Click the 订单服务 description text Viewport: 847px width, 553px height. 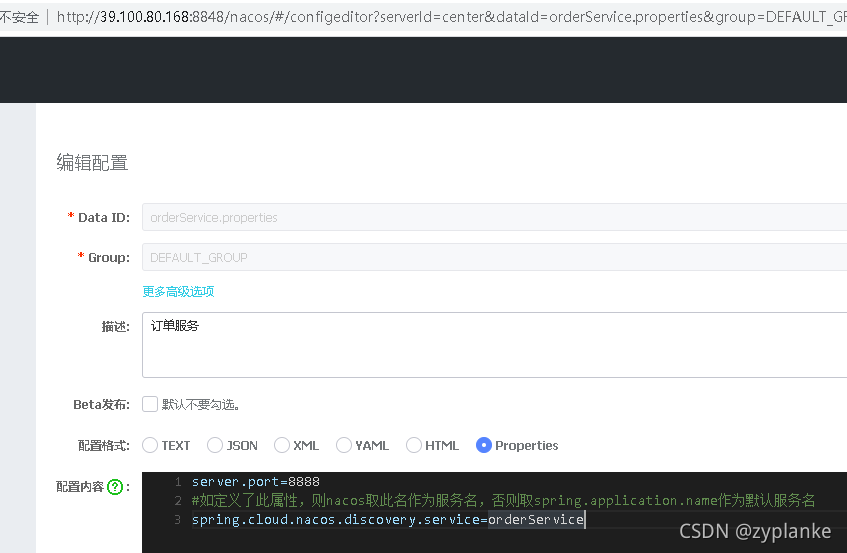(x=174, y=326)
